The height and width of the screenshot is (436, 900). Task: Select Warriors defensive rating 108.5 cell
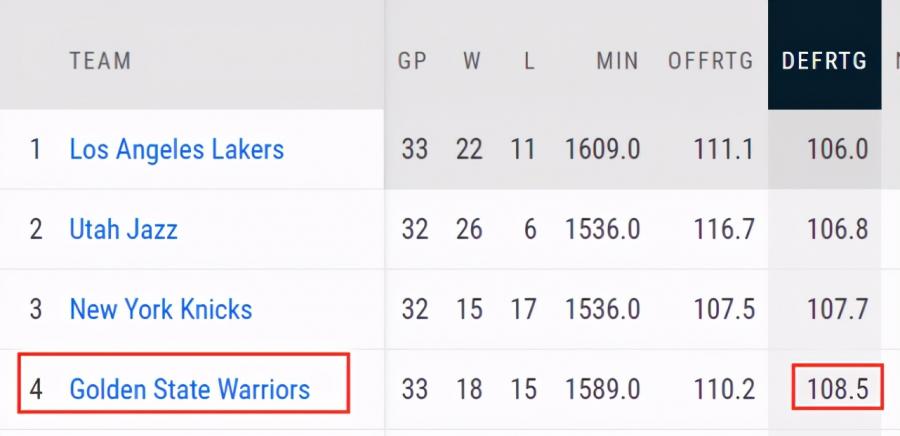838,389
